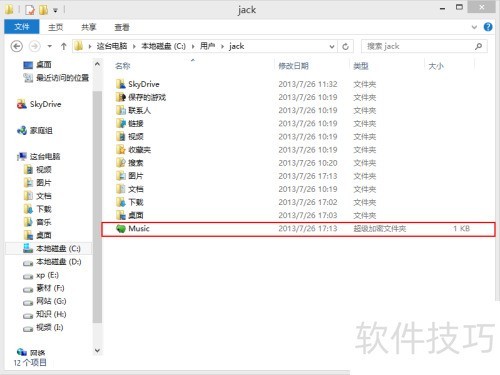
Task: Open the address bar history dropdown
Action: click(332, 46)
